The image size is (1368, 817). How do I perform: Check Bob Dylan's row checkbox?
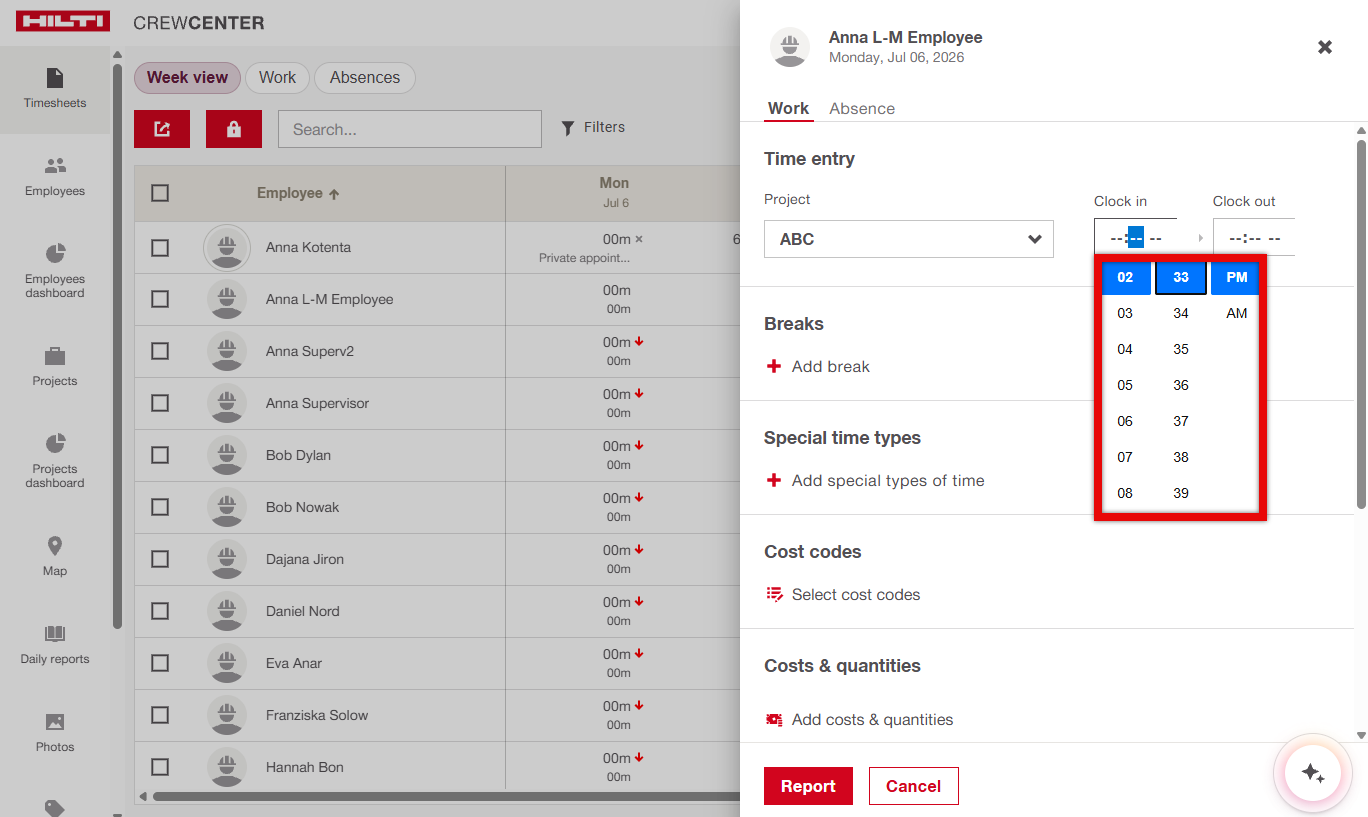coord(160,455)
